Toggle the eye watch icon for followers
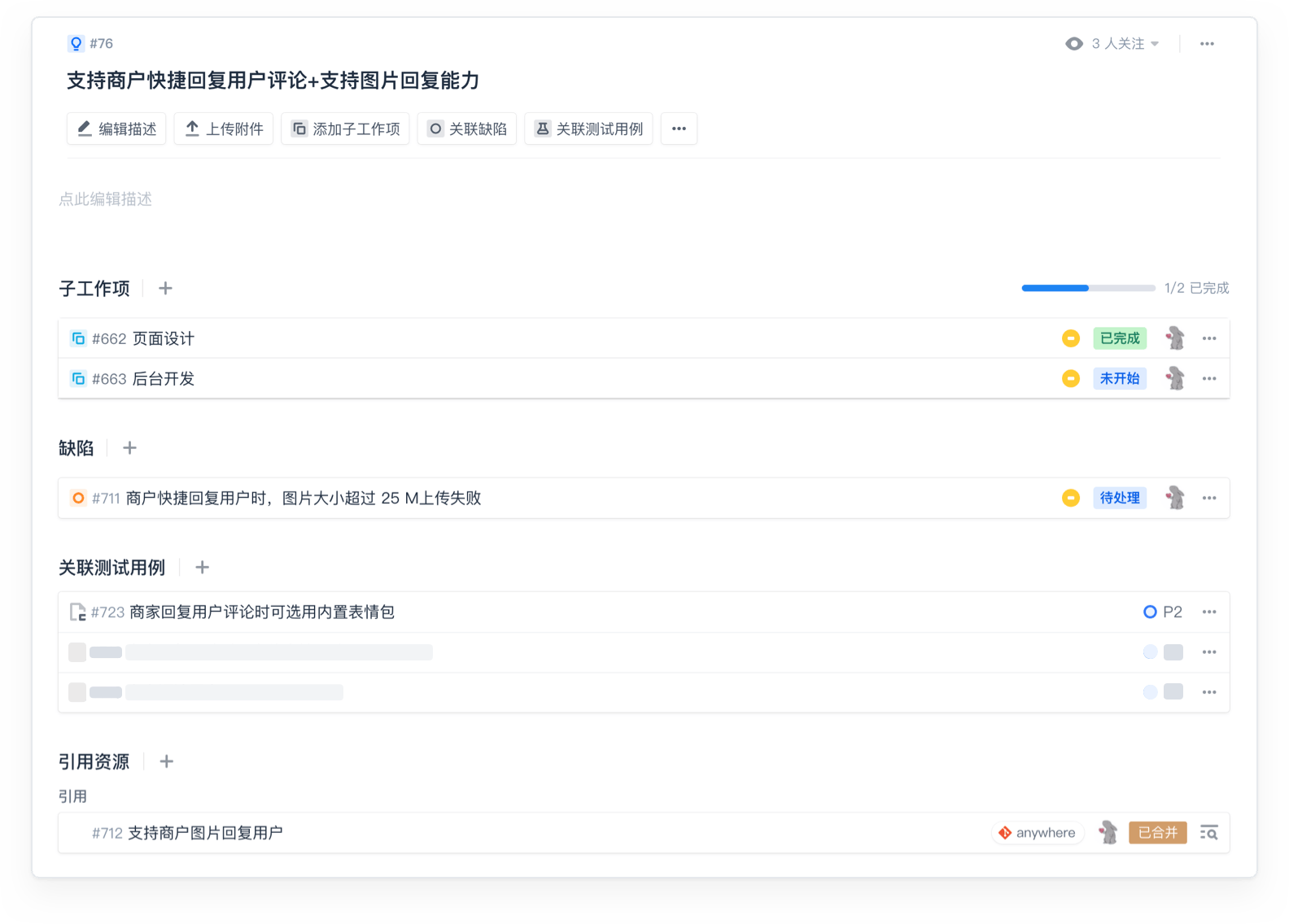This screenshot has width=1289, height=924. pyautogui.click(x=1074, y=44)
